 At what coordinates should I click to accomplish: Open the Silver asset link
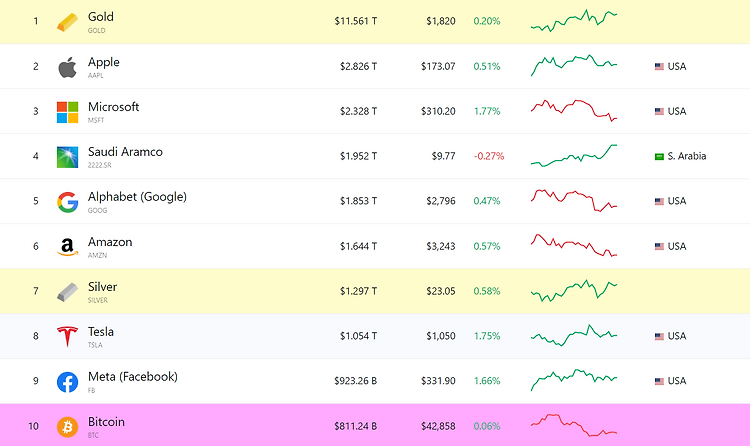point(102,287)
